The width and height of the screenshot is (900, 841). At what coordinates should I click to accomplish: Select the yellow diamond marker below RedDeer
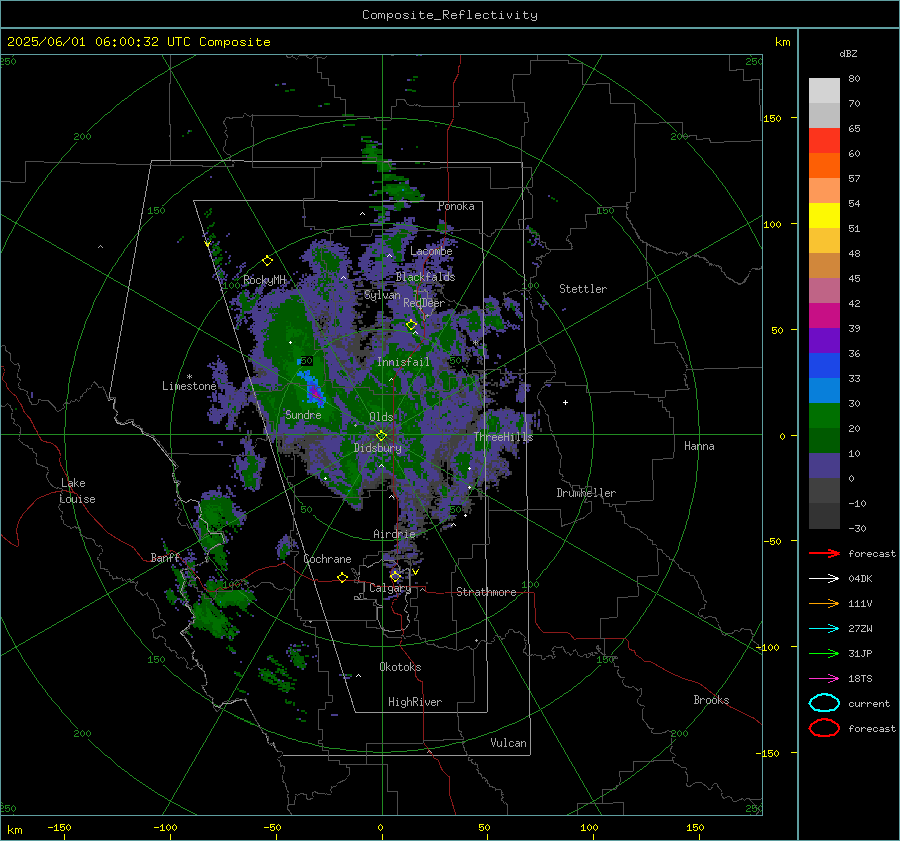tap(411, 325)
